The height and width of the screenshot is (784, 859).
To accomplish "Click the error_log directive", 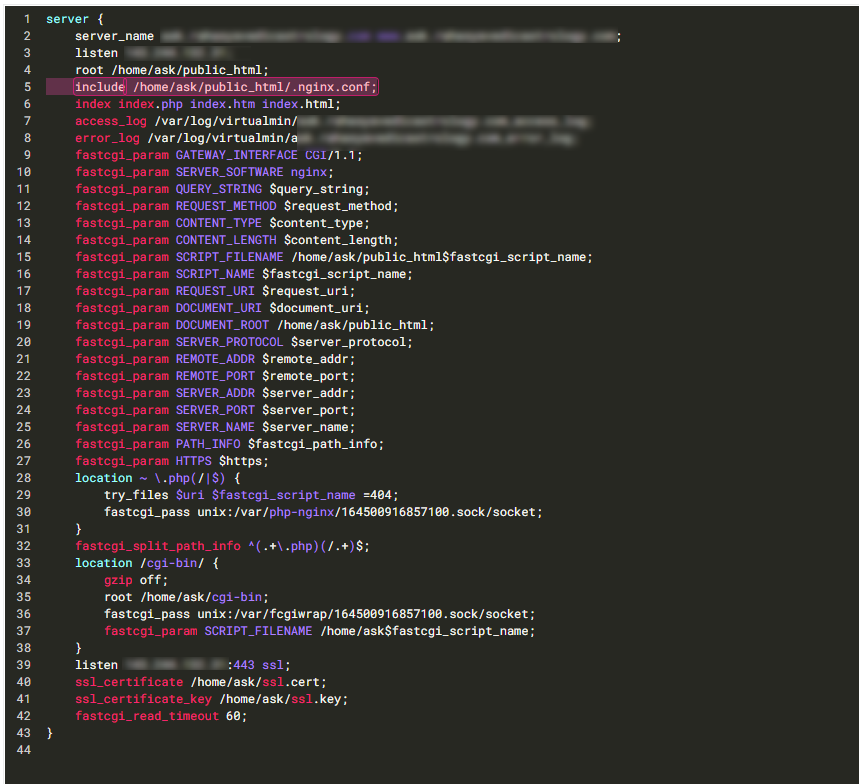I will [107, 138].
